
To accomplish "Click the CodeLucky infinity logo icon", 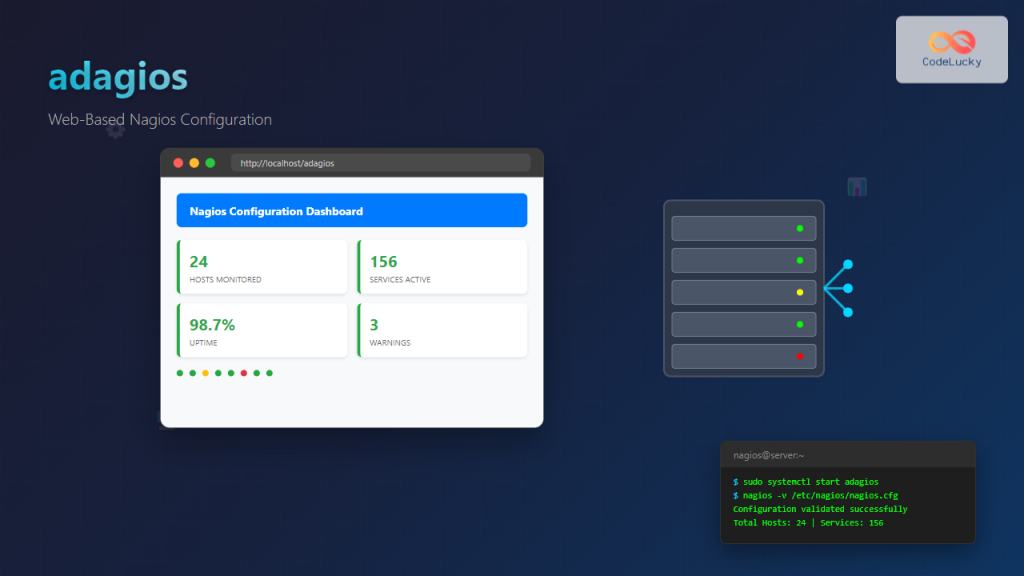I will 951,41.
